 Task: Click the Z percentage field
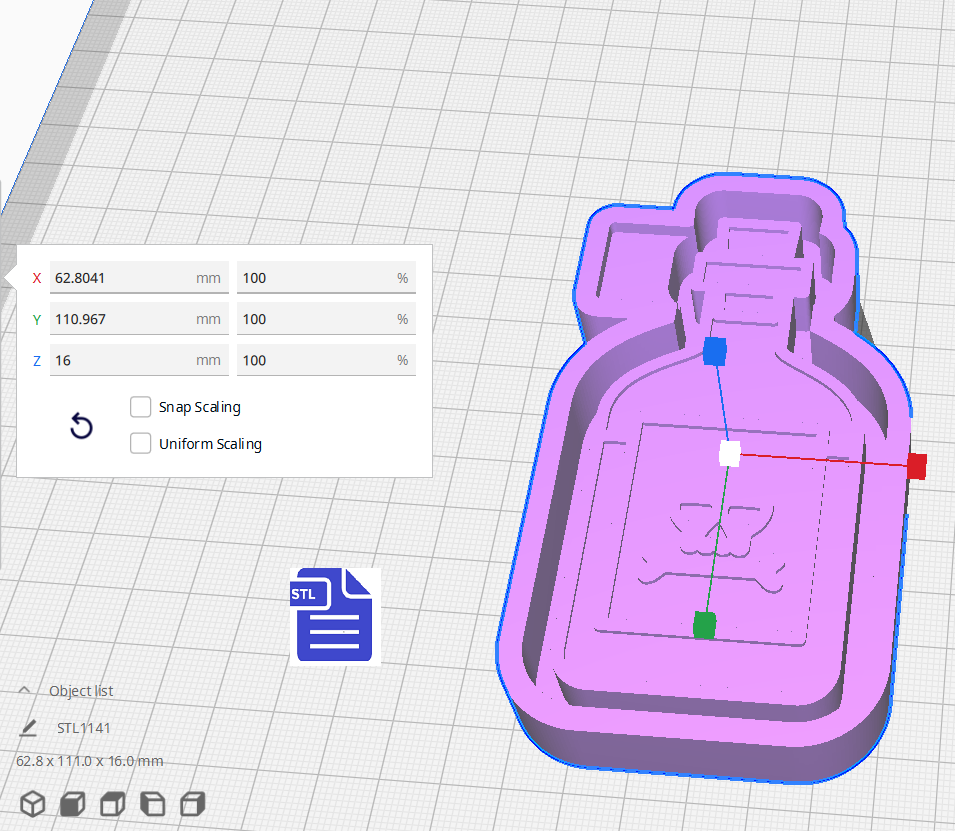(325, 359)
